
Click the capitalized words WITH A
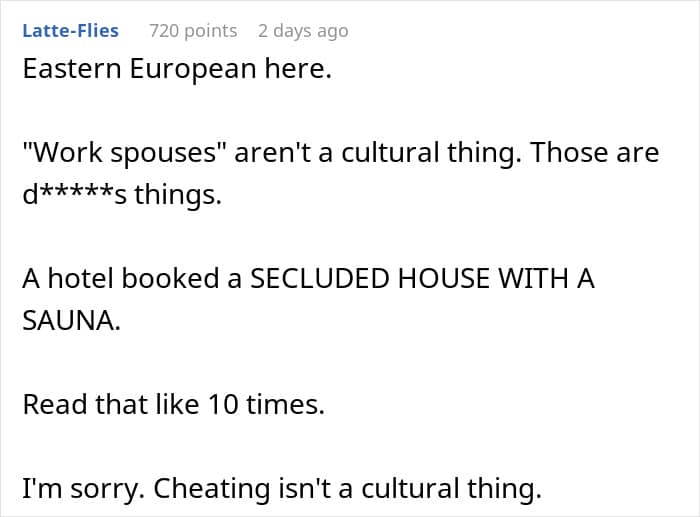546,279
